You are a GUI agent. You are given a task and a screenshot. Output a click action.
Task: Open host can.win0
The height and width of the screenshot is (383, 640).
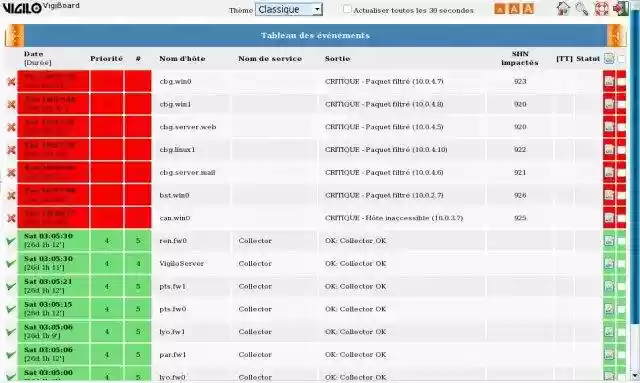click(175, 218)
